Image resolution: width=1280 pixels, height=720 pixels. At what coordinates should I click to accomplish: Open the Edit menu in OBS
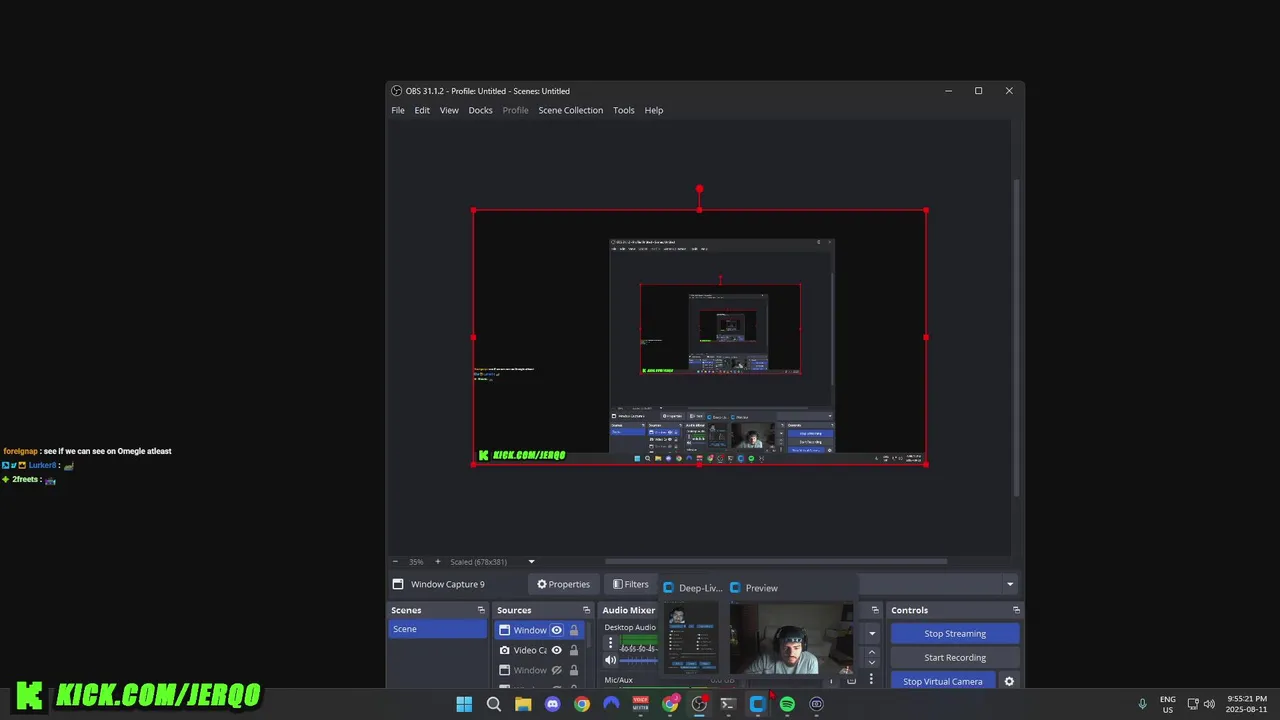coord(422,110)
